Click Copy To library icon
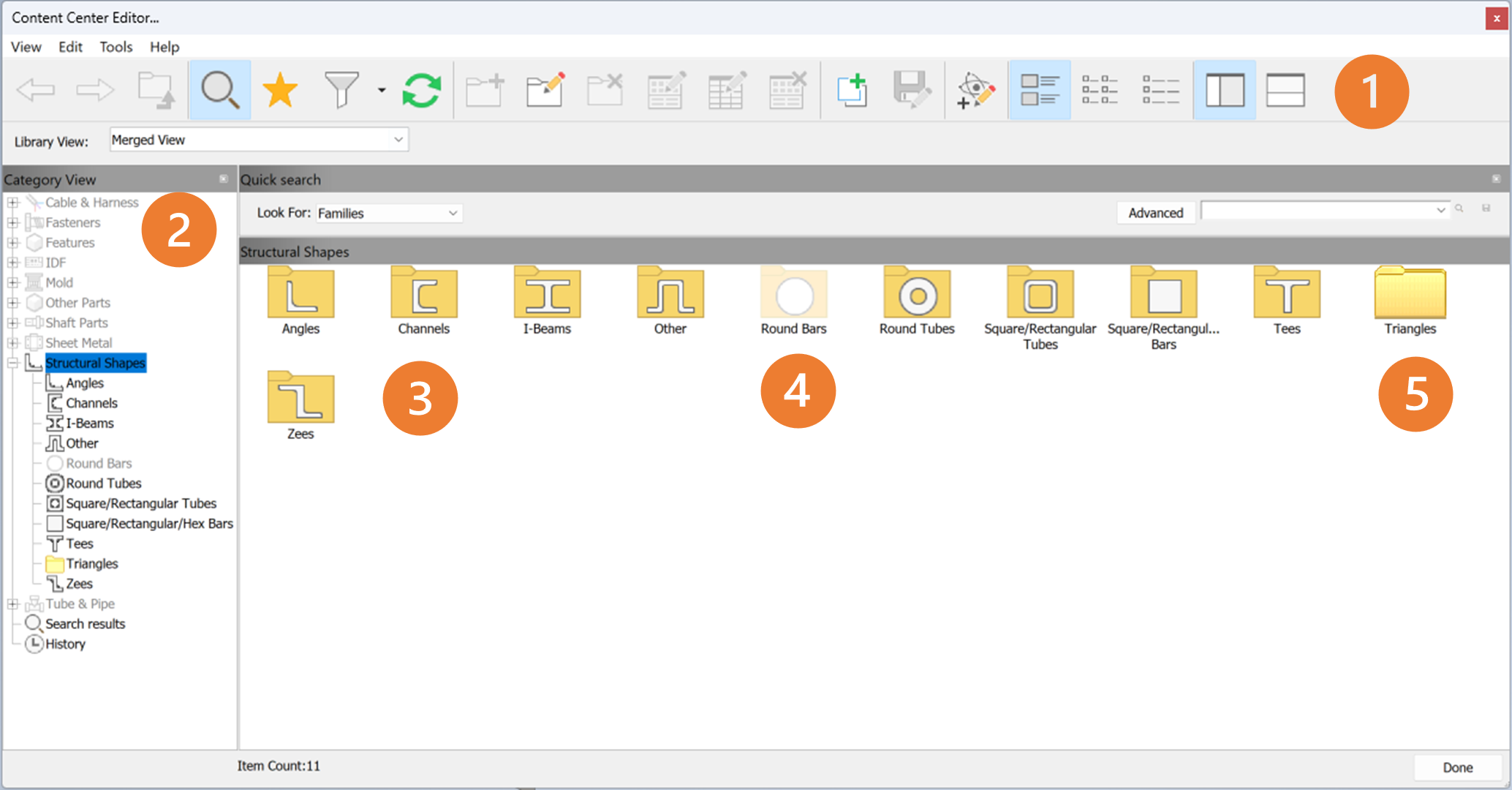1512x790 pixels. point(853,91)
